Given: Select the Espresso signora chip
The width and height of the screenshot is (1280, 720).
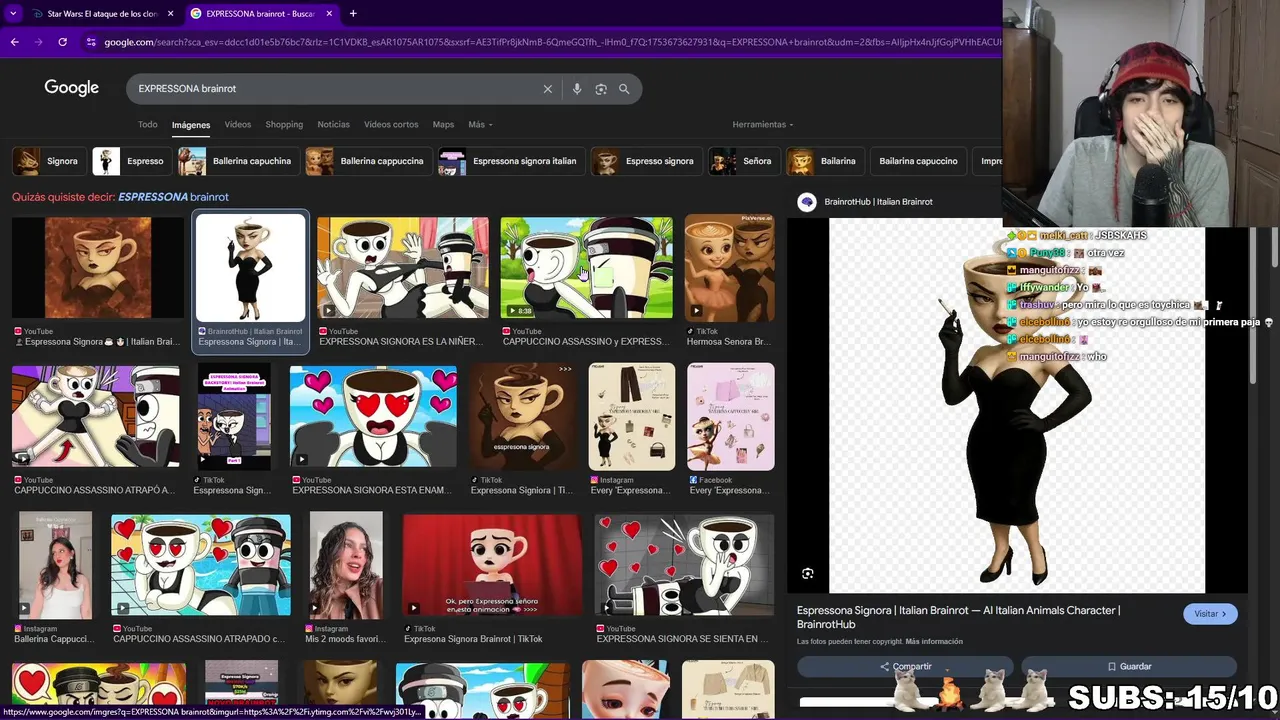Looking at the screenshot, I should 645,161.
